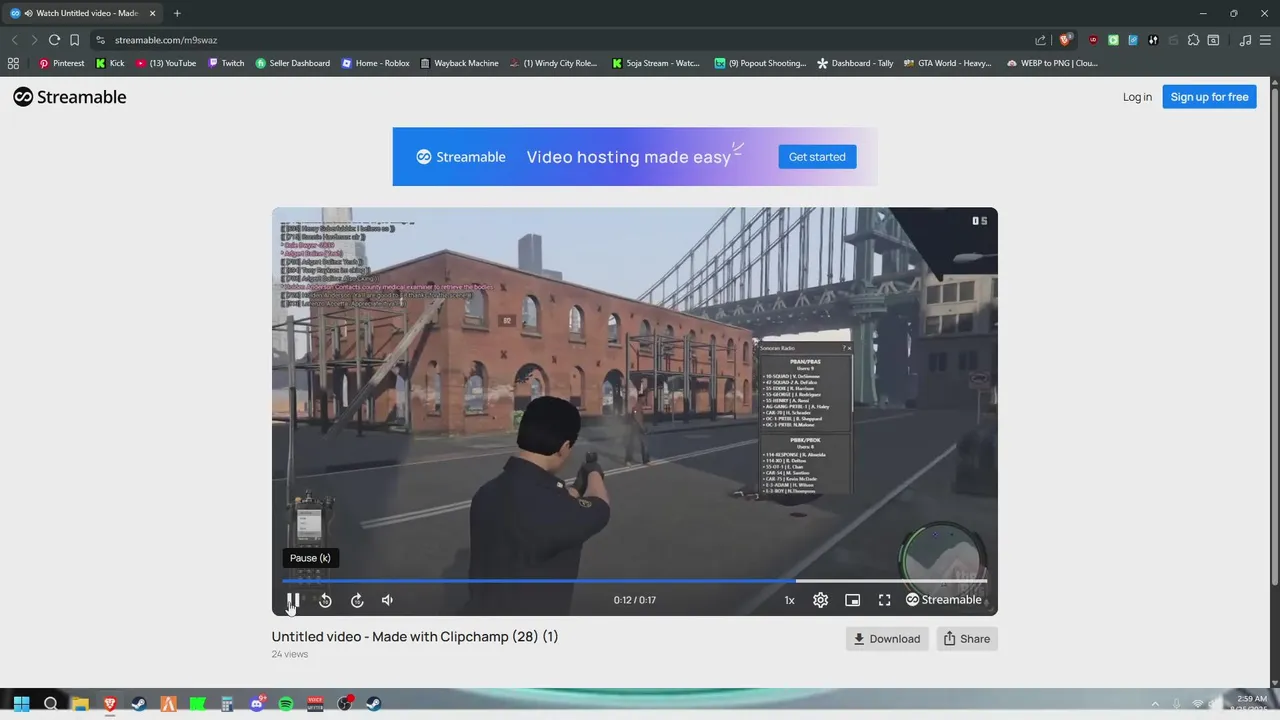1280x720 pixels.
Task: Open the uBlock Origin extension icon
Action: tap(1093, 40)
